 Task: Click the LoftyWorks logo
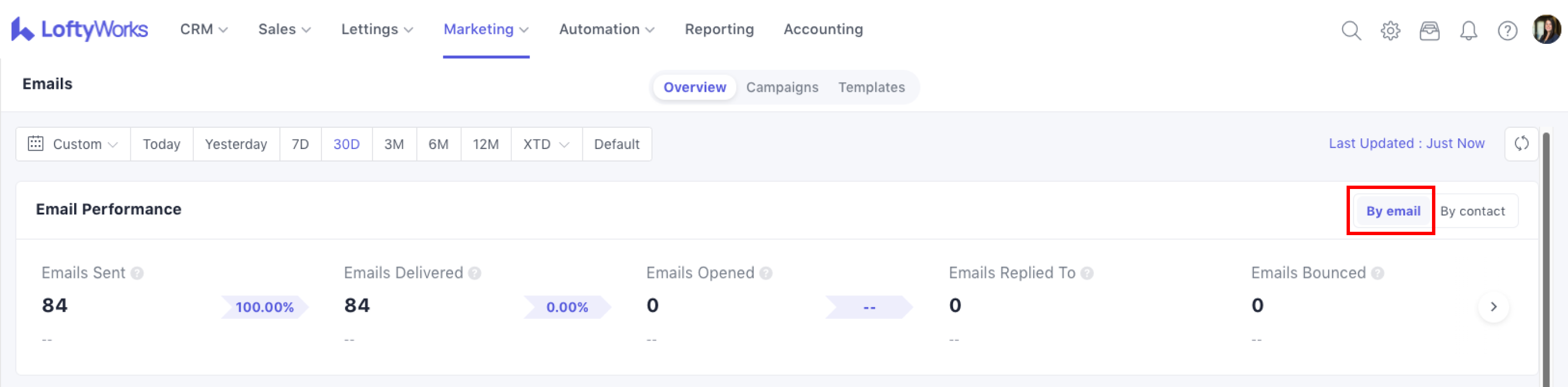[79, 29]
